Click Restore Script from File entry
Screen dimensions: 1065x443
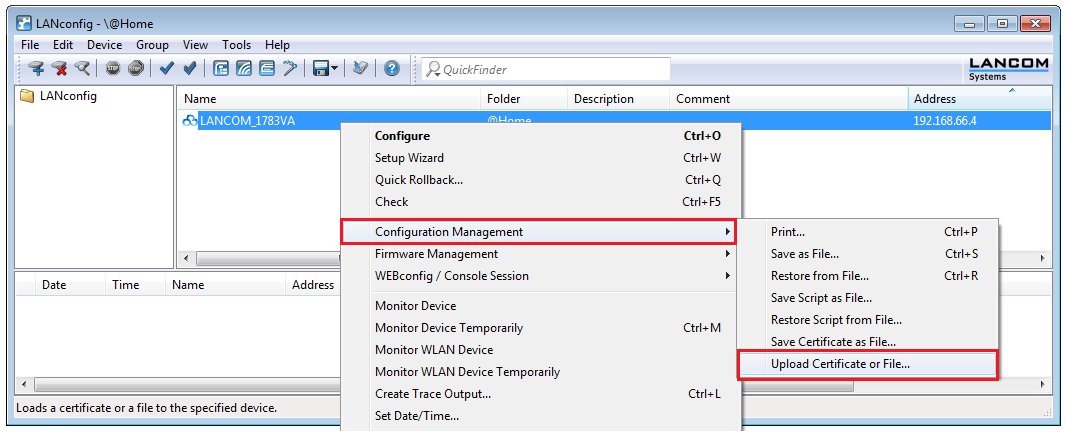836,320
